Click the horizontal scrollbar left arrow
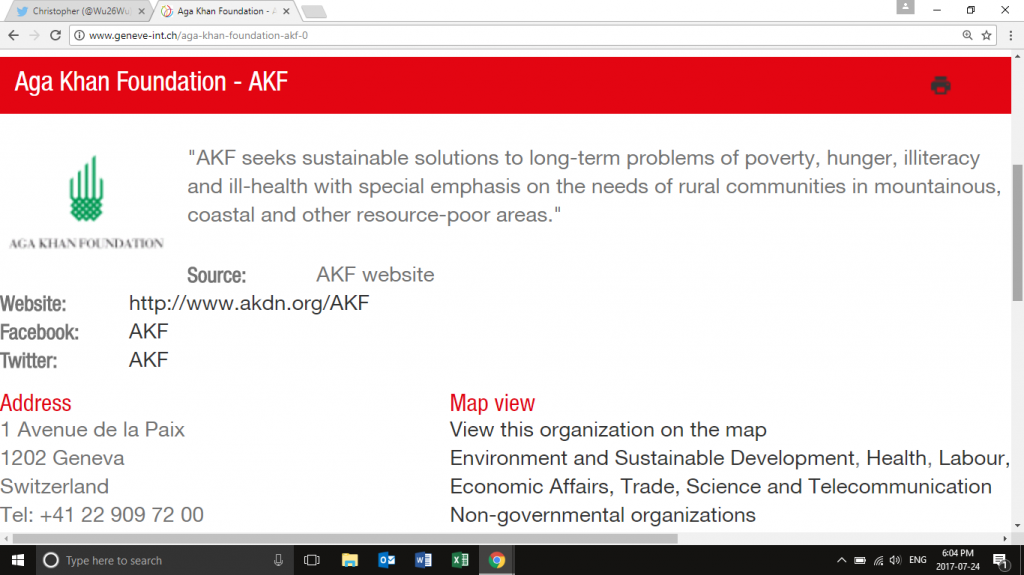The image size is (1024, 575). click(x=6, y=539)
